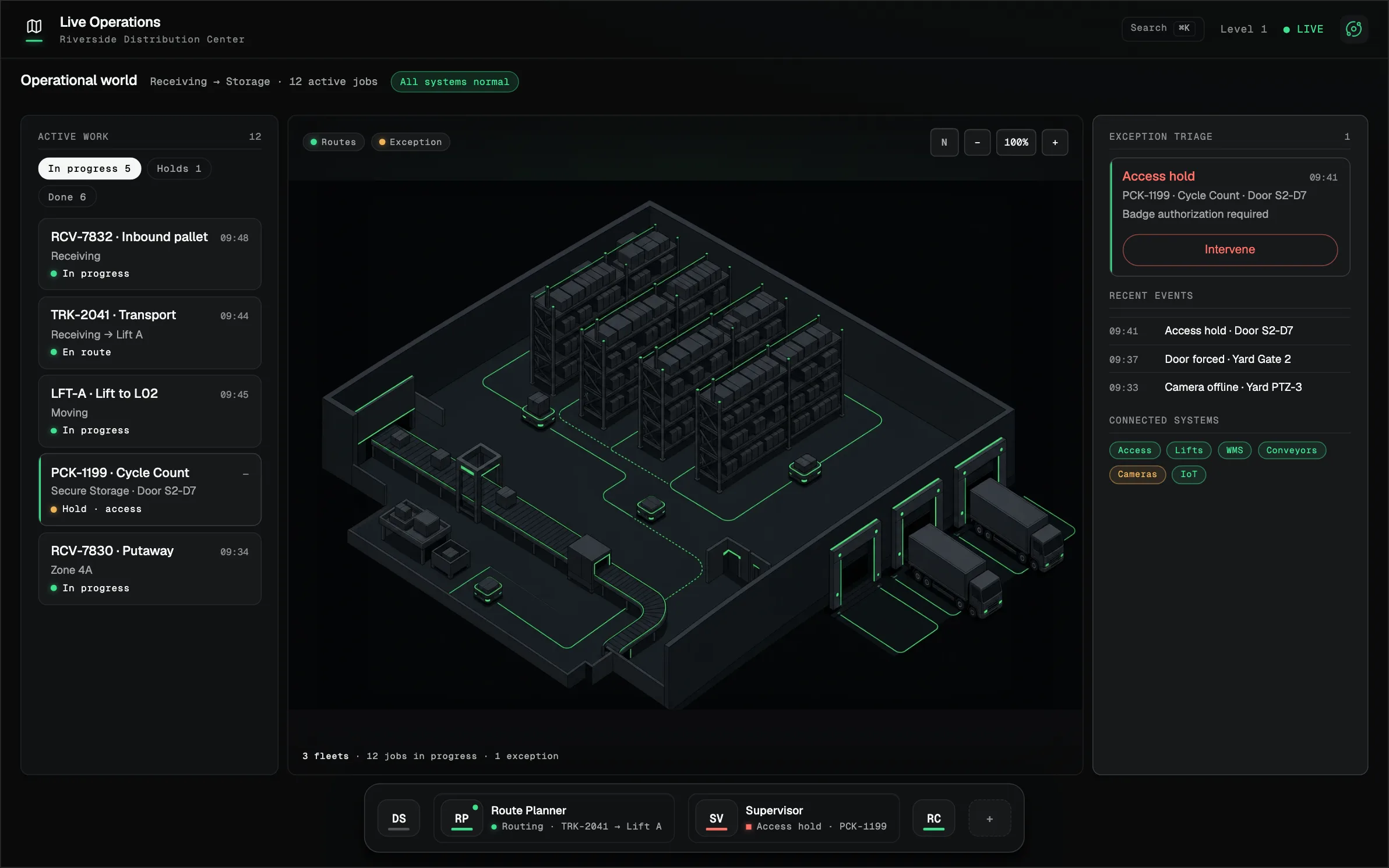The image size is (1389, 868).
Task: Click the 100% zoom level indicator
Action: [x=1016, y=142]
